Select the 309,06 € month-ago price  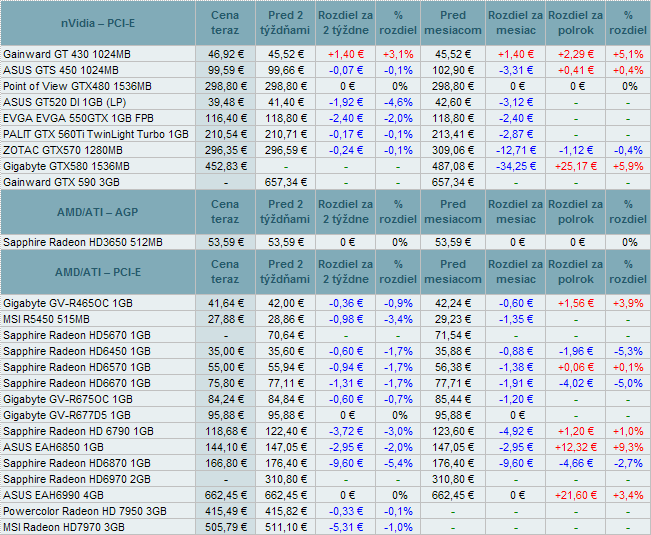[453, 150]
